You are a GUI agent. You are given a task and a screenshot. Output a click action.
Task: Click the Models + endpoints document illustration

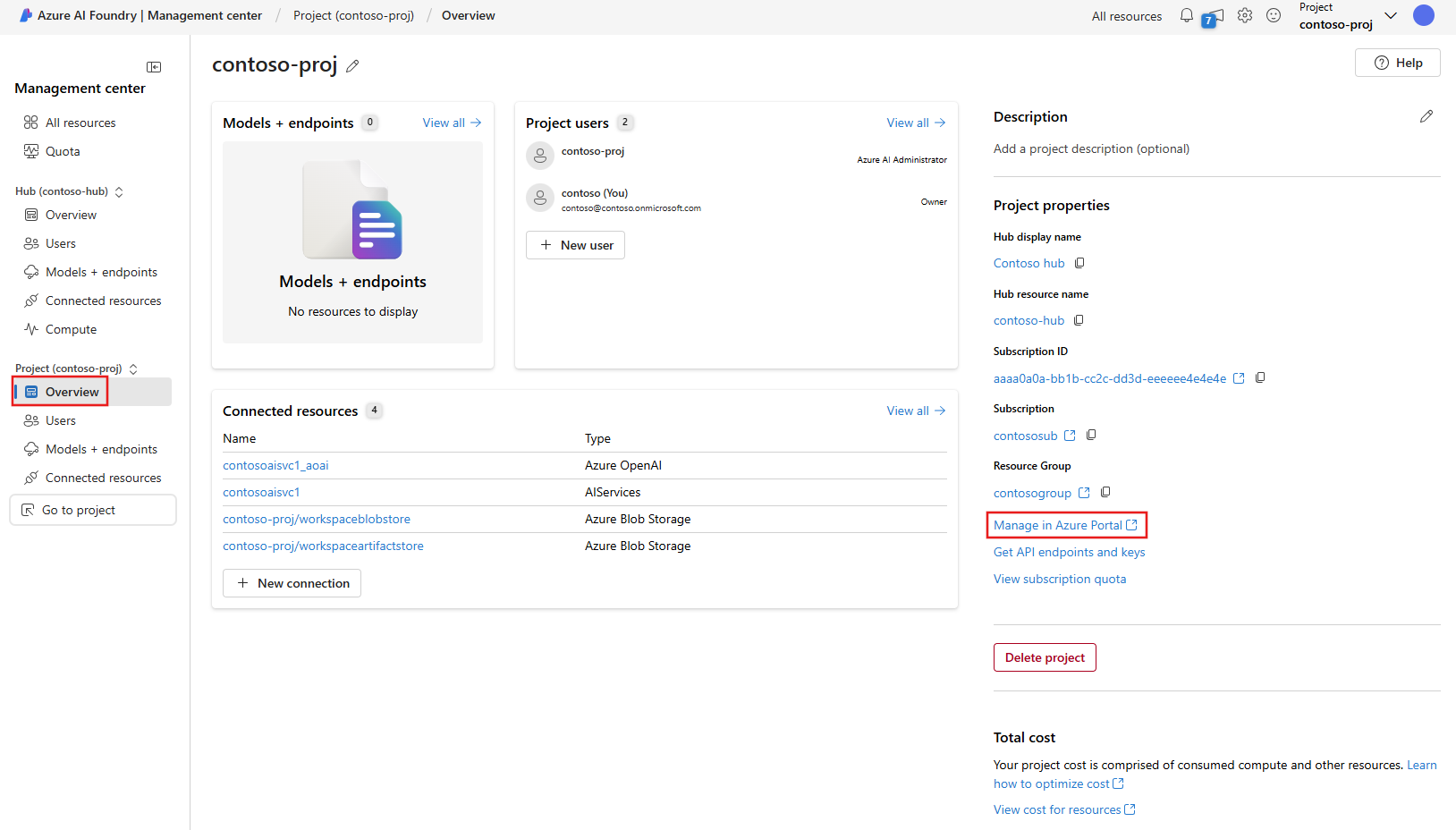(x=352, y=209)
